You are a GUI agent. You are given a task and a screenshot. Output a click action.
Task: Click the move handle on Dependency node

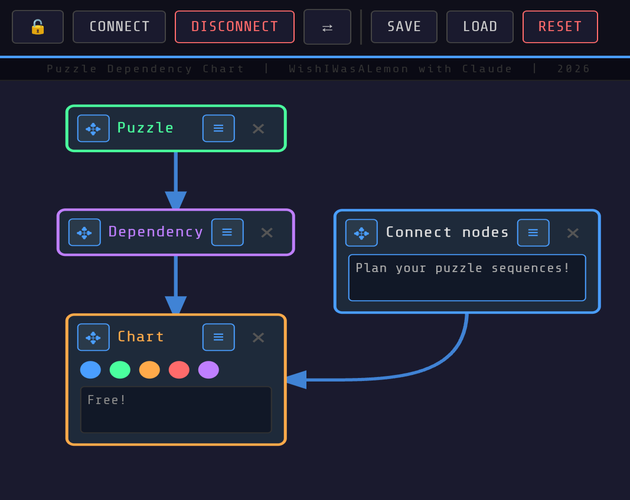pos(84,232)
